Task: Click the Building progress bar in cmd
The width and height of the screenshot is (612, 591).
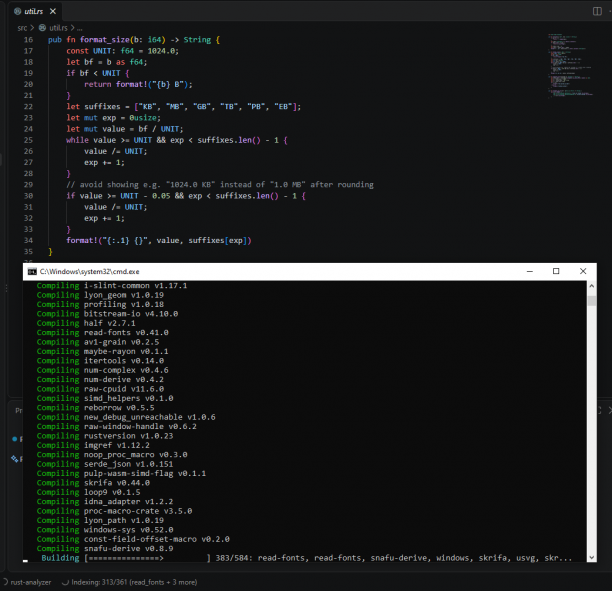Action: tap(147, 558)
